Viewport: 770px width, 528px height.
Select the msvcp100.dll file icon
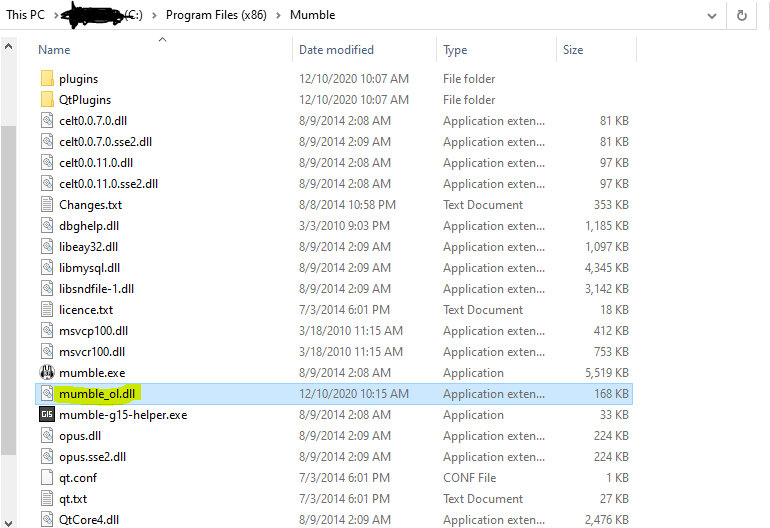pyautogui.click(x=47, y=331)
